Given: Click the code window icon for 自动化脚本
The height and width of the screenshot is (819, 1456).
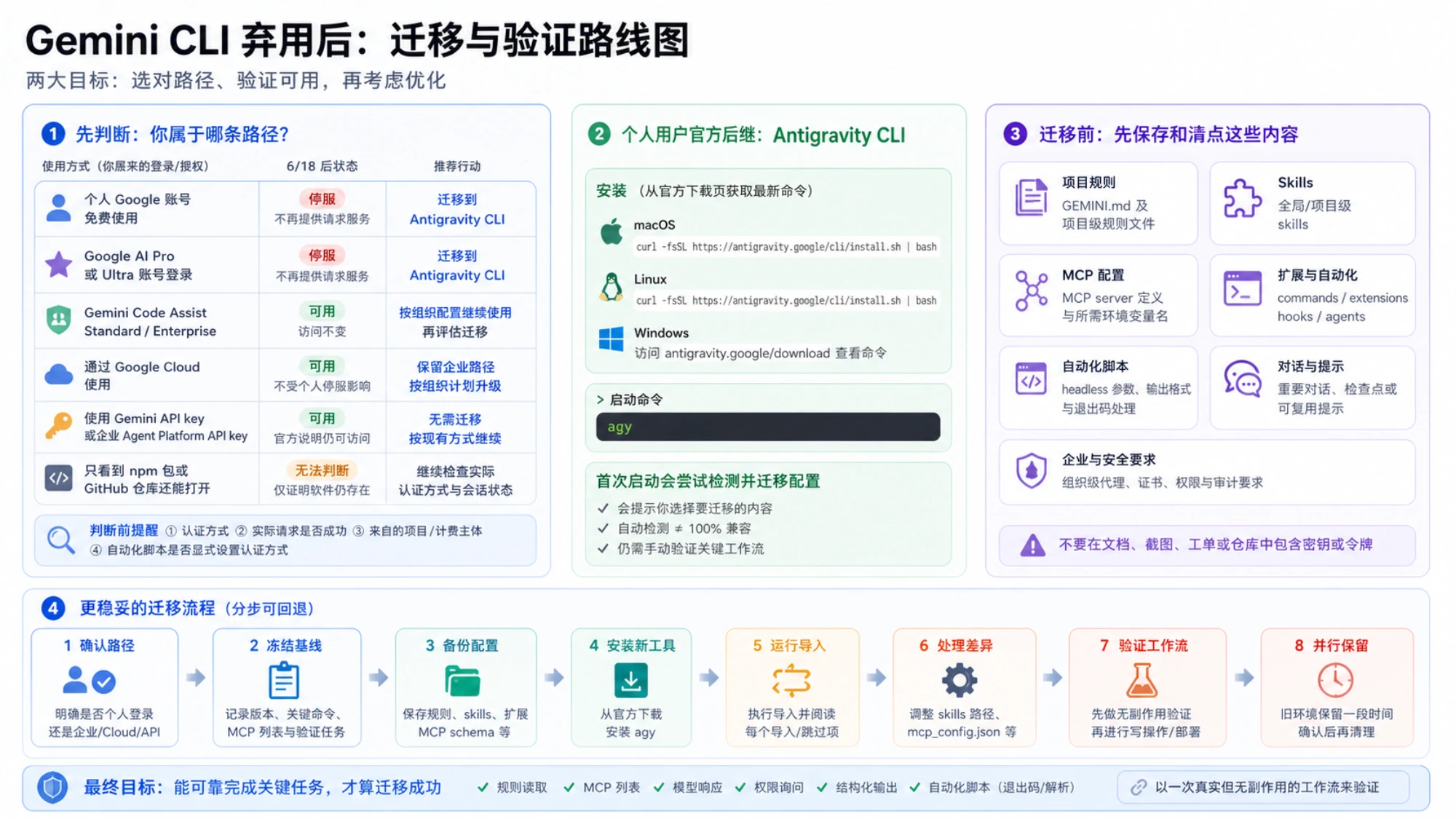Looking at the screenshot, I should click(x=1031, y=379).
